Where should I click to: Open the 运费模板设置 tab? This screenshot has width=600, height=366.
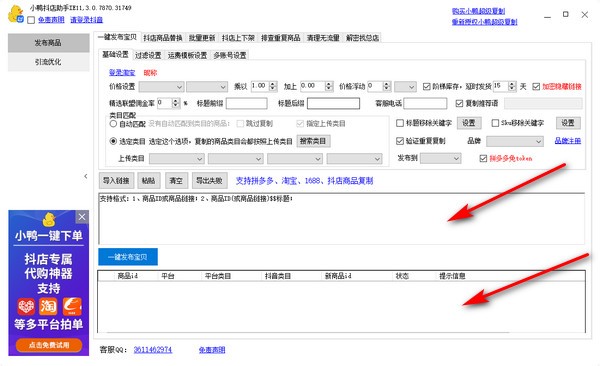[187, 56]
